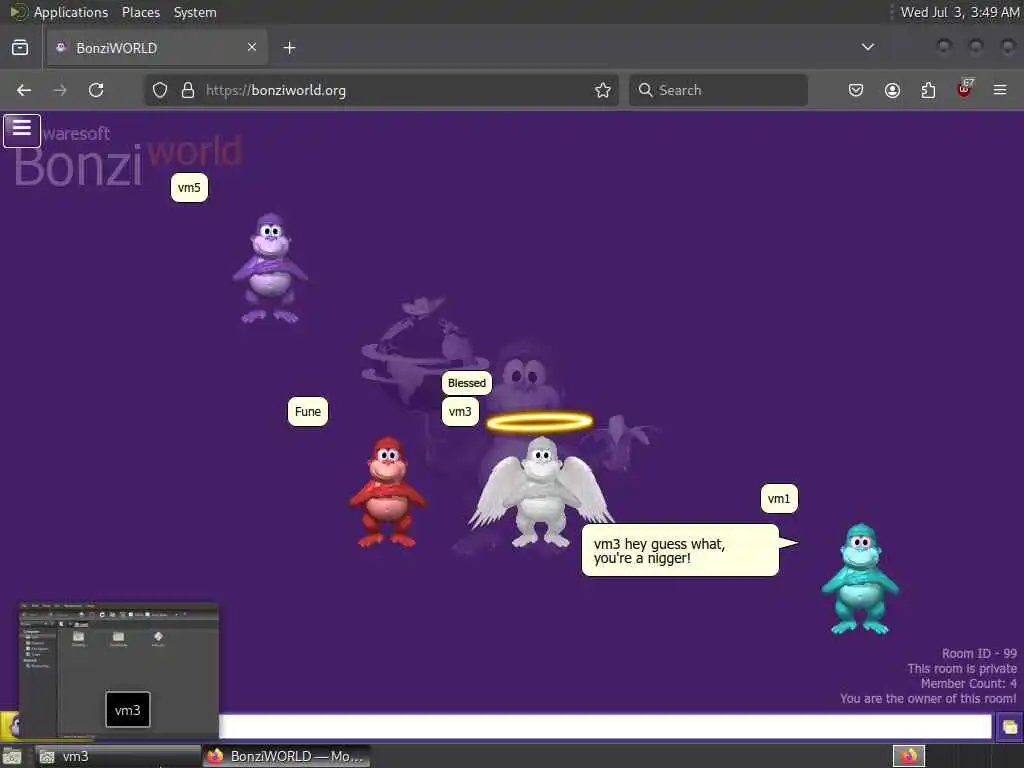Click the Member Count: 4 text
The width and height of the screenshot is (1024, 768).
tap(968, 683)
